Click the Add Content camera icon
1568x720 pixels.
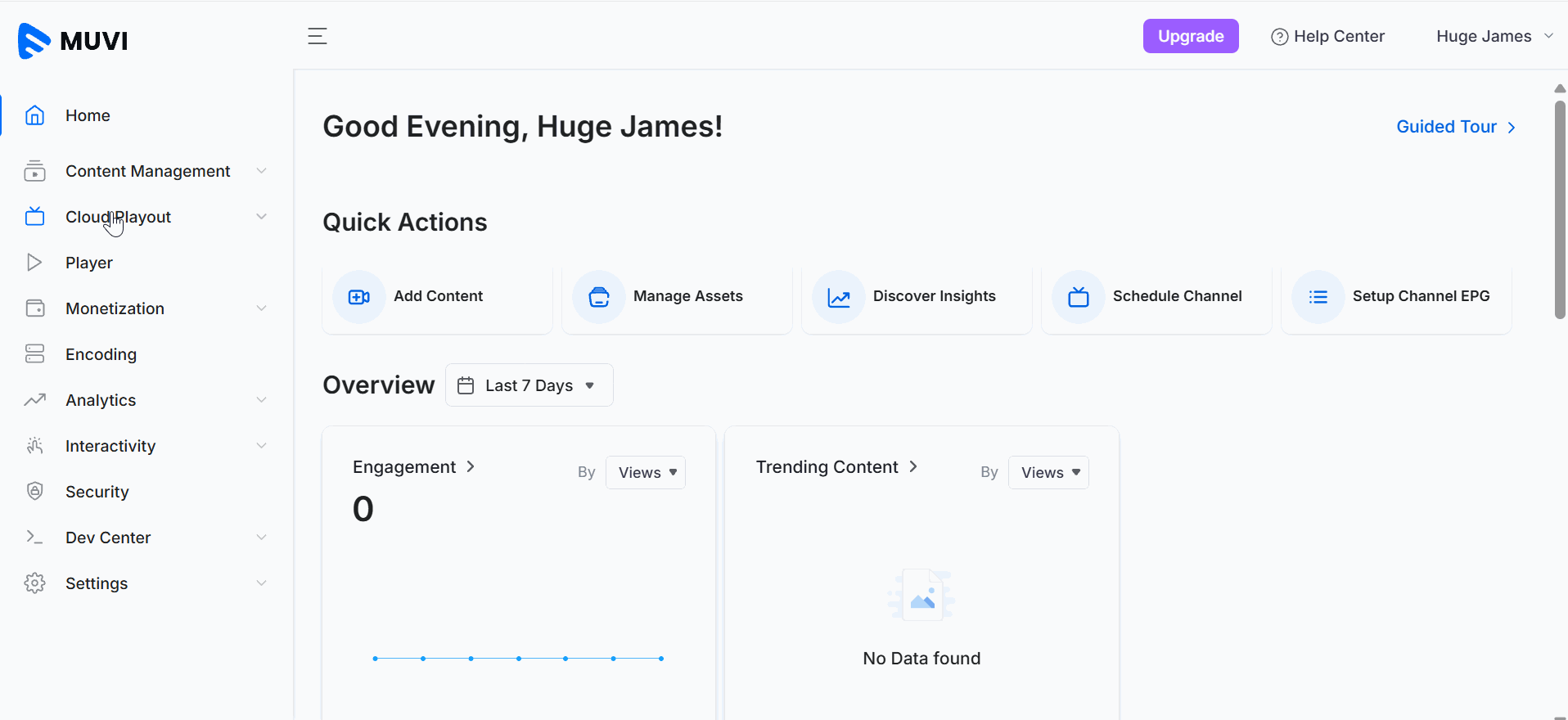tap(359, 297)
